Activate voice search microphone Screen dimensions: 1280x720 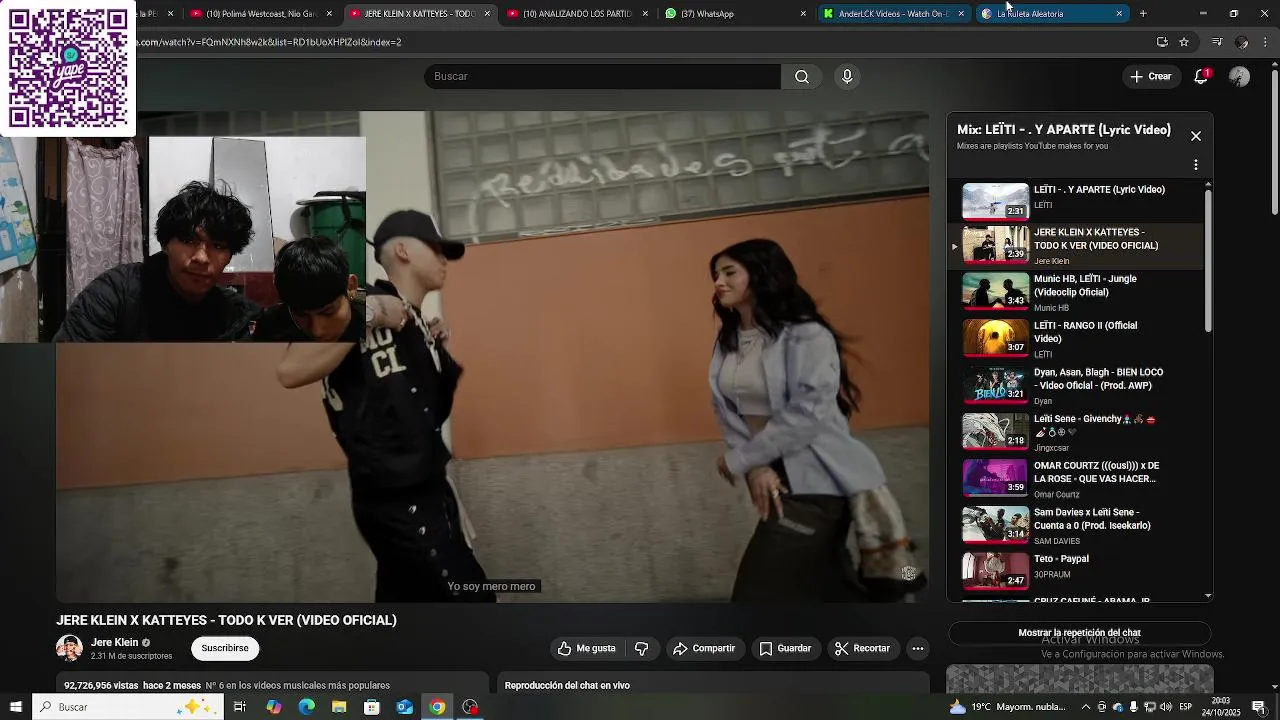pyautogui.click(x=847, y=77)
